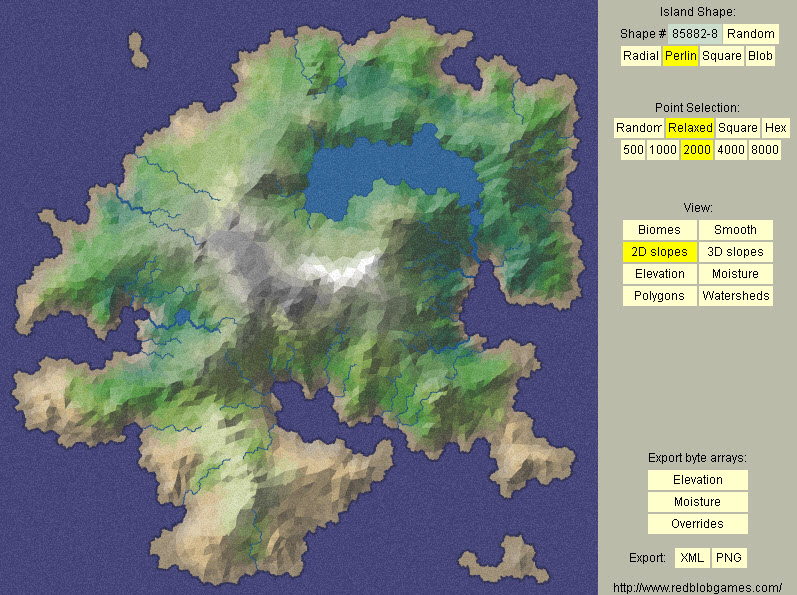This screenshot has width=797, height=595.
Task: Export the Moisture byte array
Action: pos(697,502)
